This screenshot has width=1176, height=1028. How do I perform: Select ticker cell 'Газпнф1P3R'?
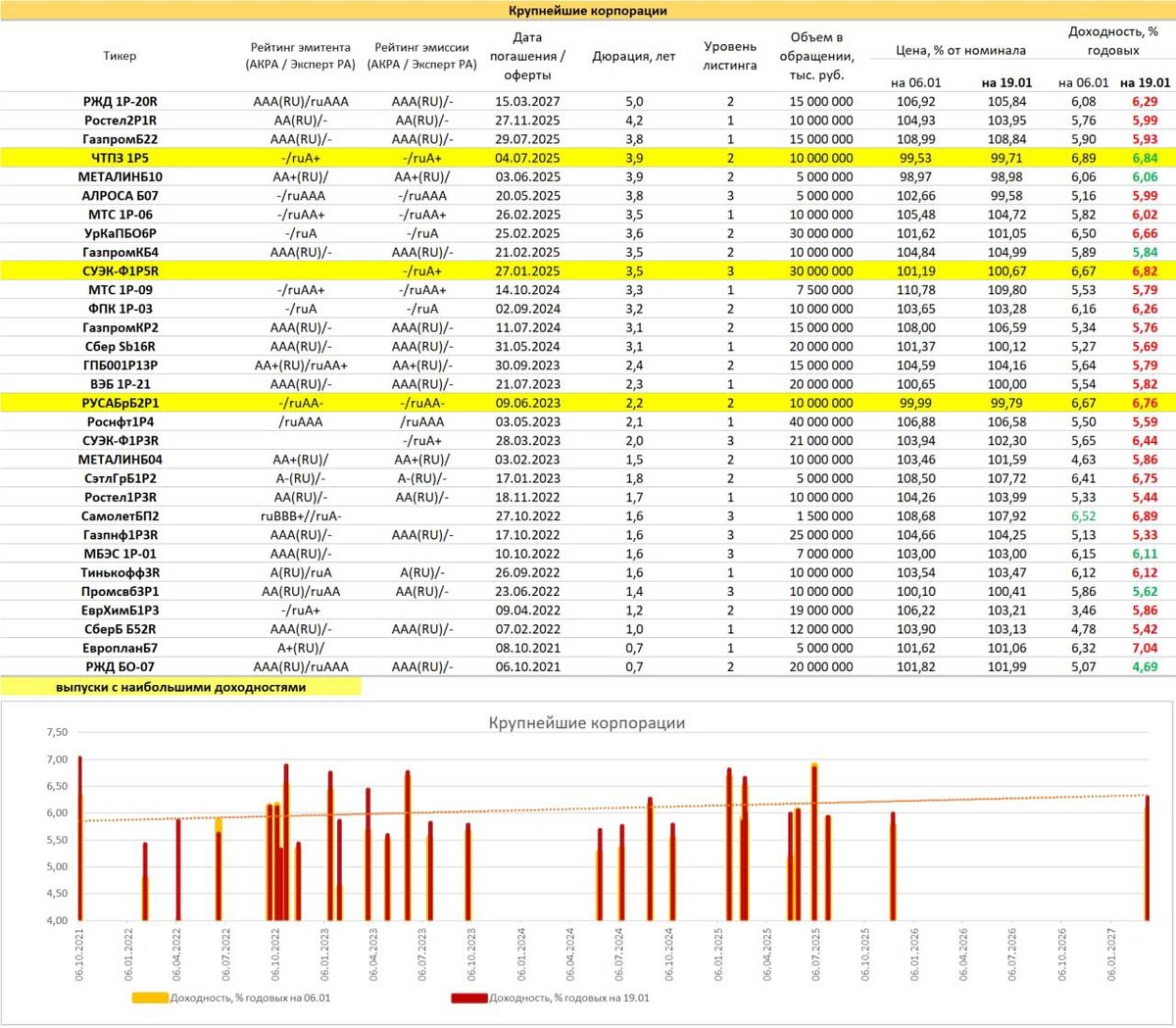pos(120,534)
